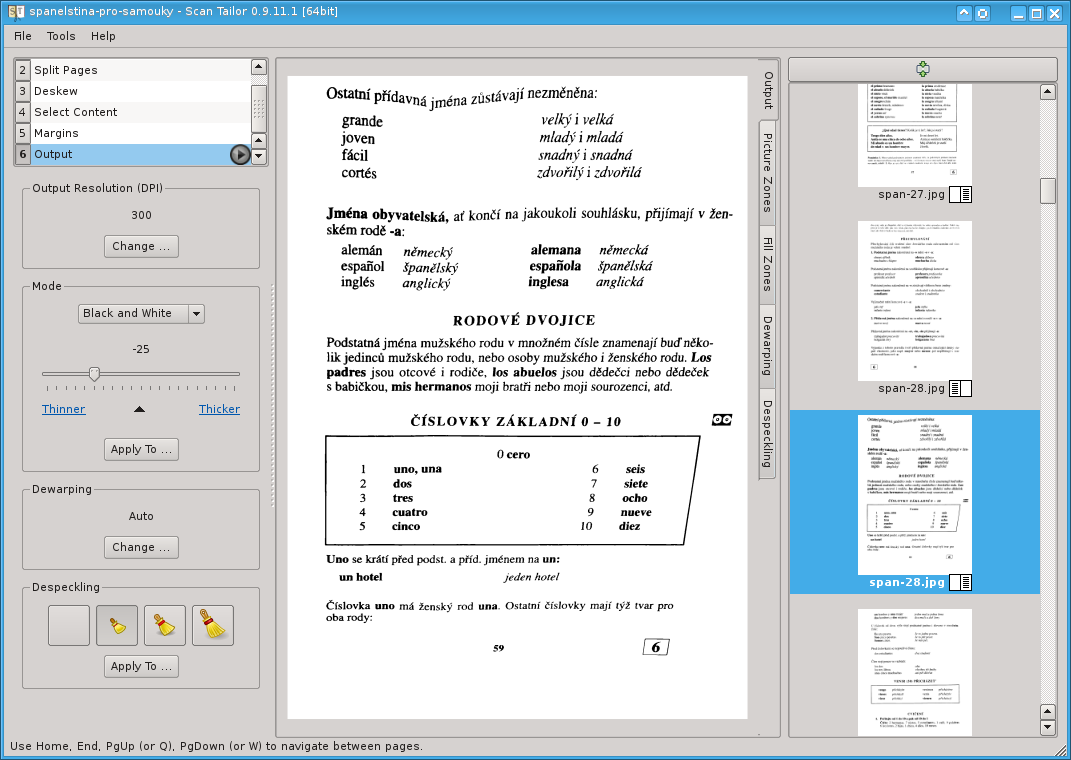Click the Thicker link

pos(219,409)
